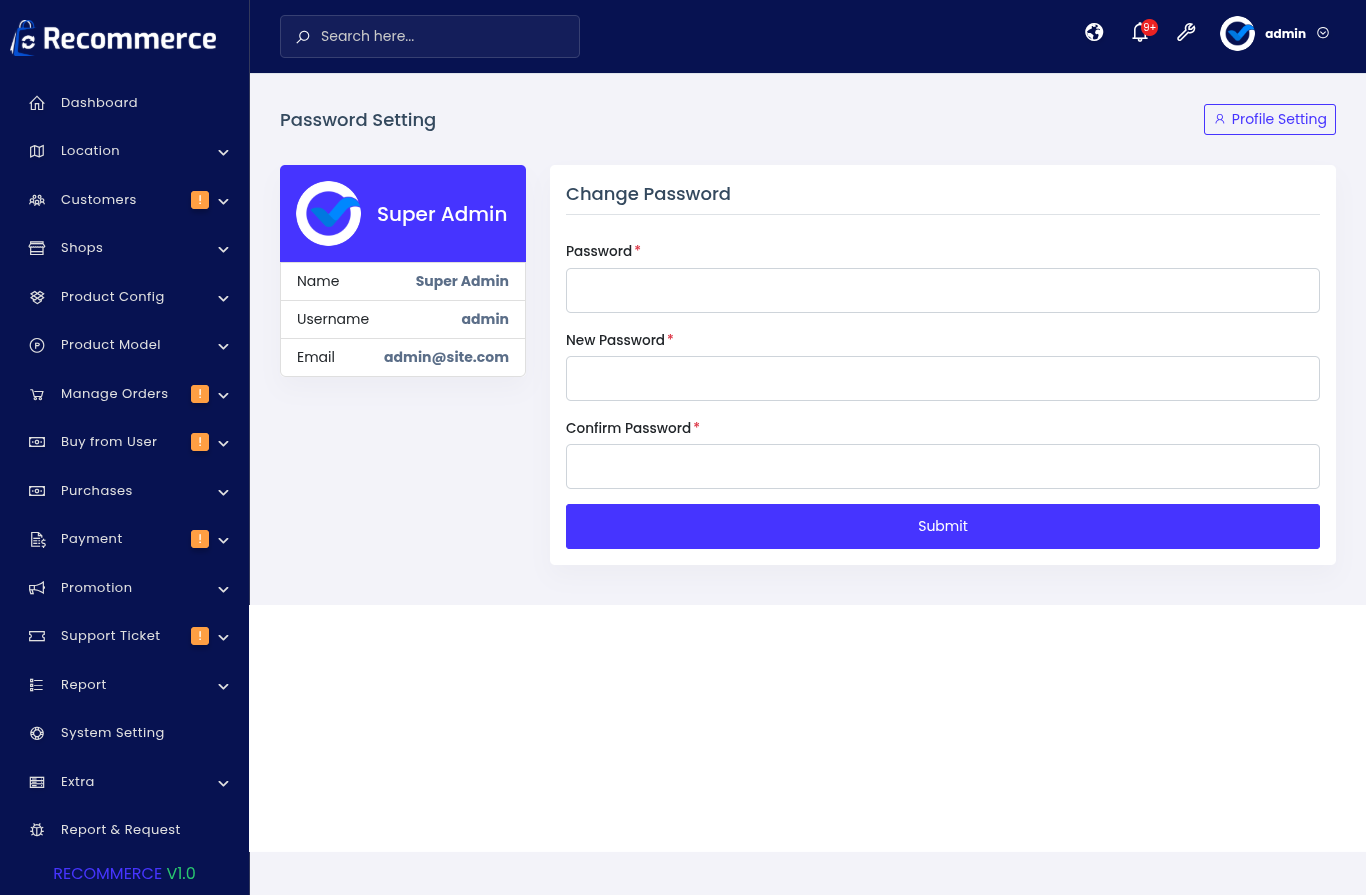This screenshot has height=895, width=1366.
Task: Open the admin account dropdown arrow
Action: (x=1323, y=33)
